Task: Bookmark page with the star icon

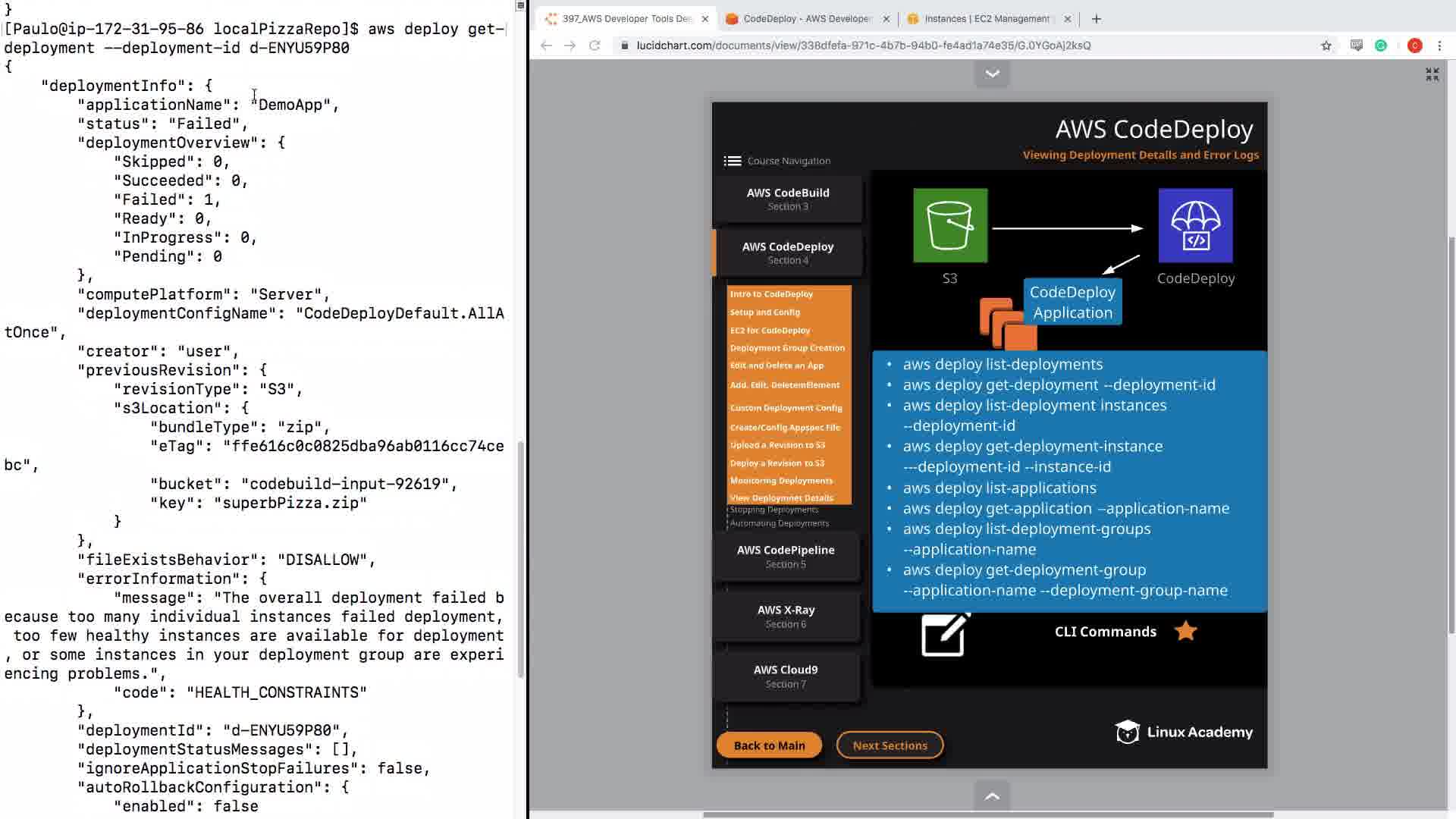Action: coord(1326,45)
